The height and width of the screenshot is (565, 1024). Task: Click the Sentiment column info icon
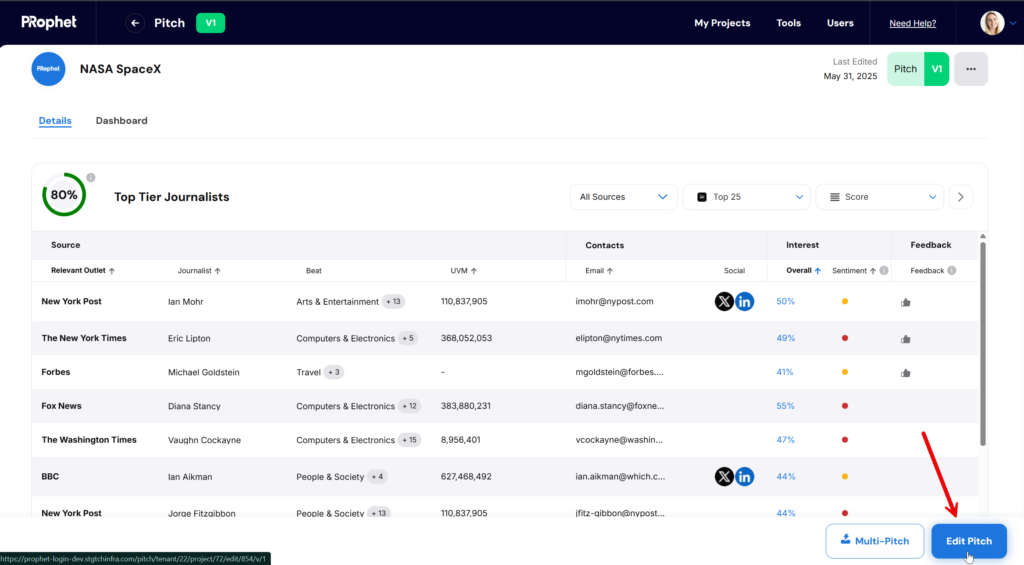coord(884,270)
